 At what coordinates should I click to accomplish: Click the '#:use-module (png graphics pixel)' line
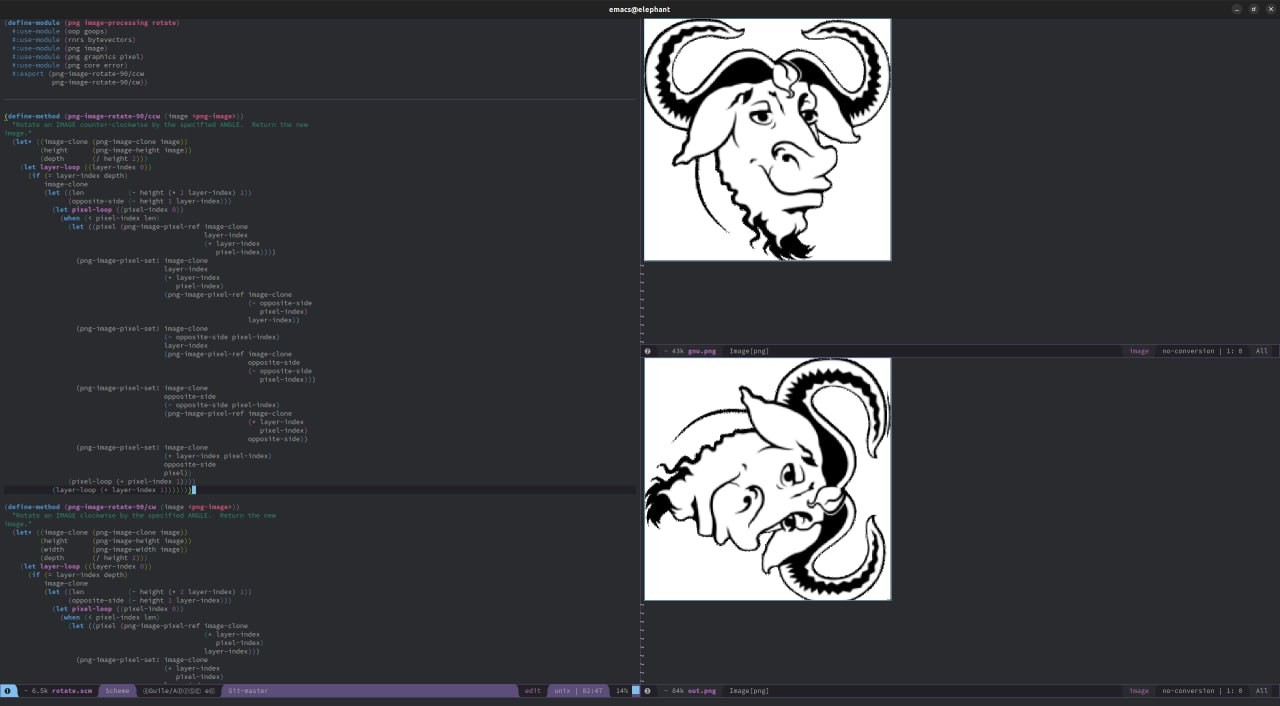pos(78,57)
